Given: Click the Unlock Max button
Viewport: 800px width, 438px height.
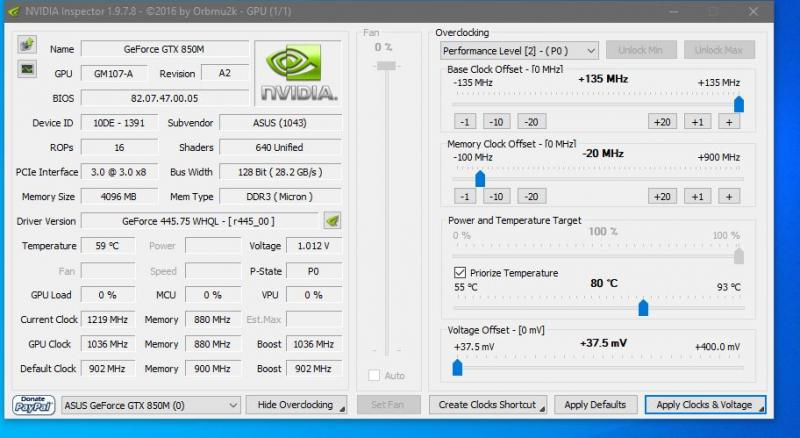Looking at the screenshot, I should pyautogui.click(x=719, y=50).
